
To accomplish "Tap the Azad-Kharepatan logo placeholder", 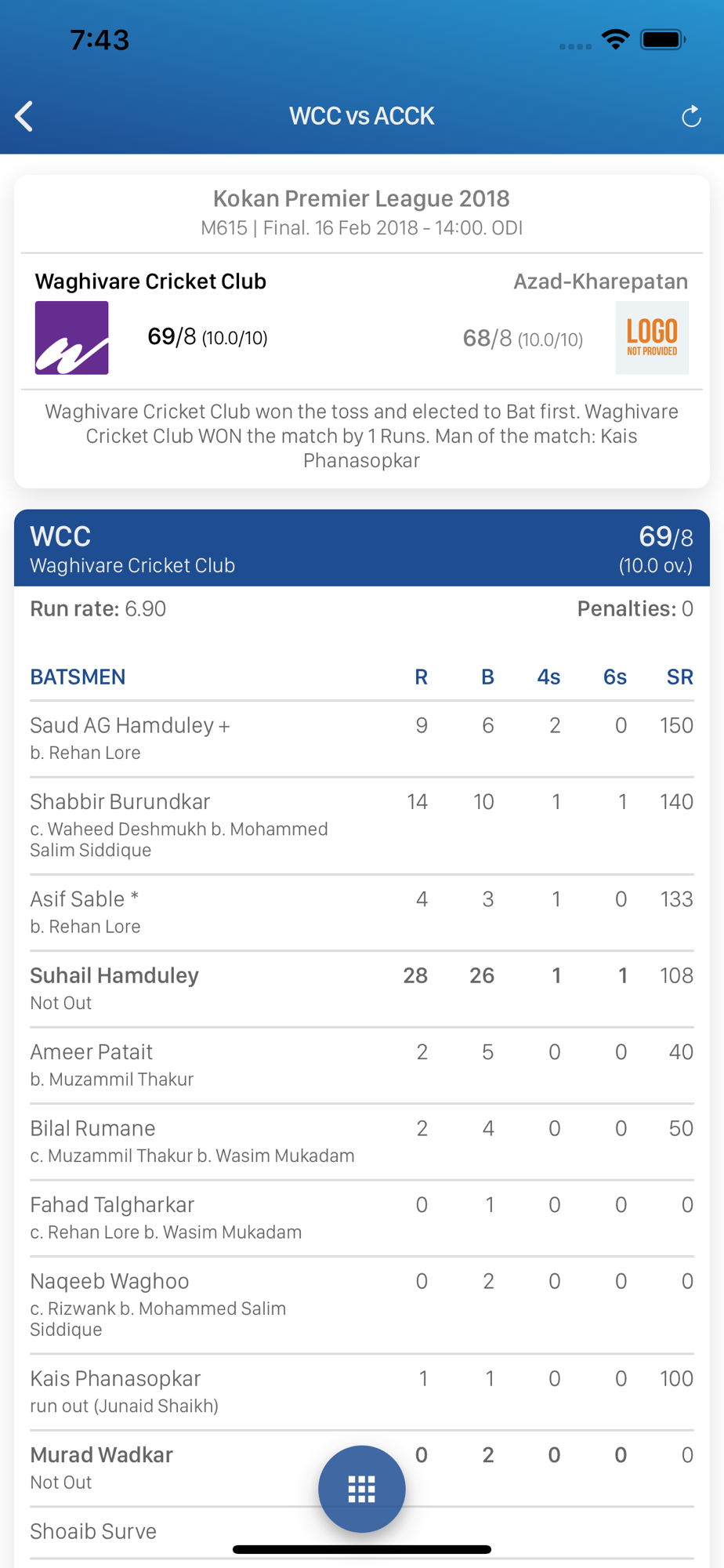I will [x=651, y=338].
